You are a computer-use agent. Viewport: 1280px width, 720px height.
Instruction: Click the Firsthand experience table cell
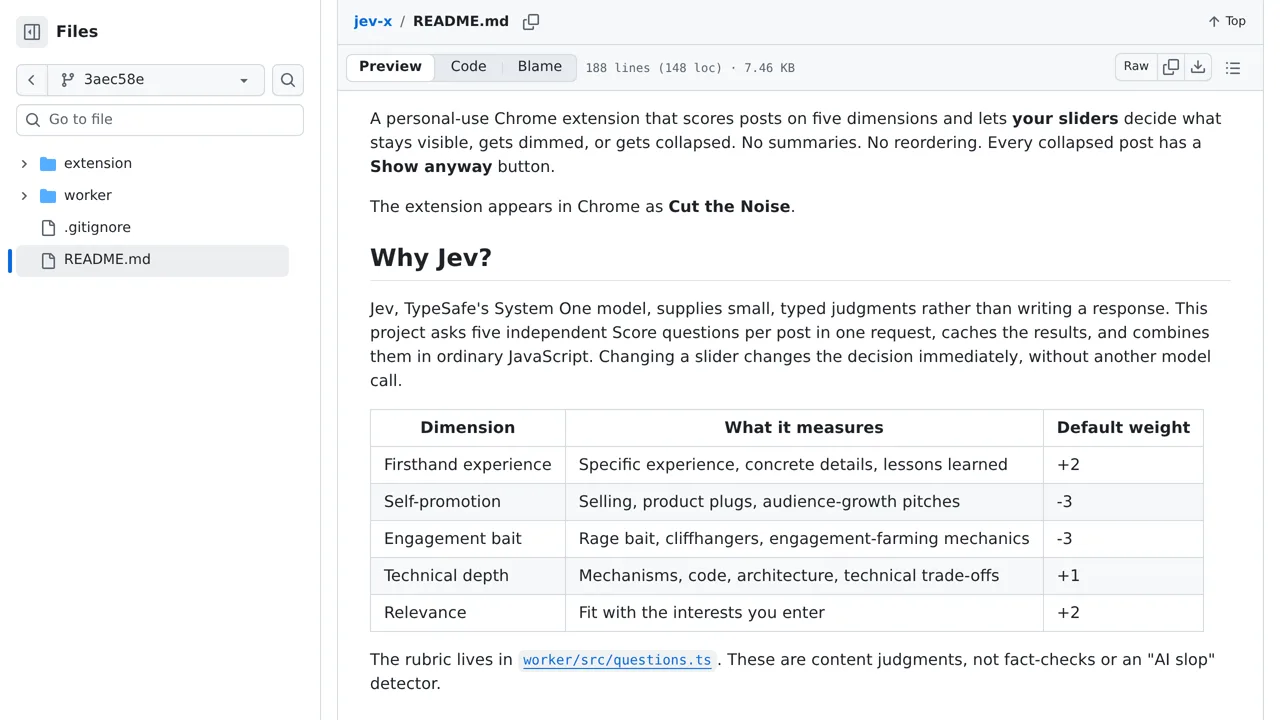tap(468, 465)
